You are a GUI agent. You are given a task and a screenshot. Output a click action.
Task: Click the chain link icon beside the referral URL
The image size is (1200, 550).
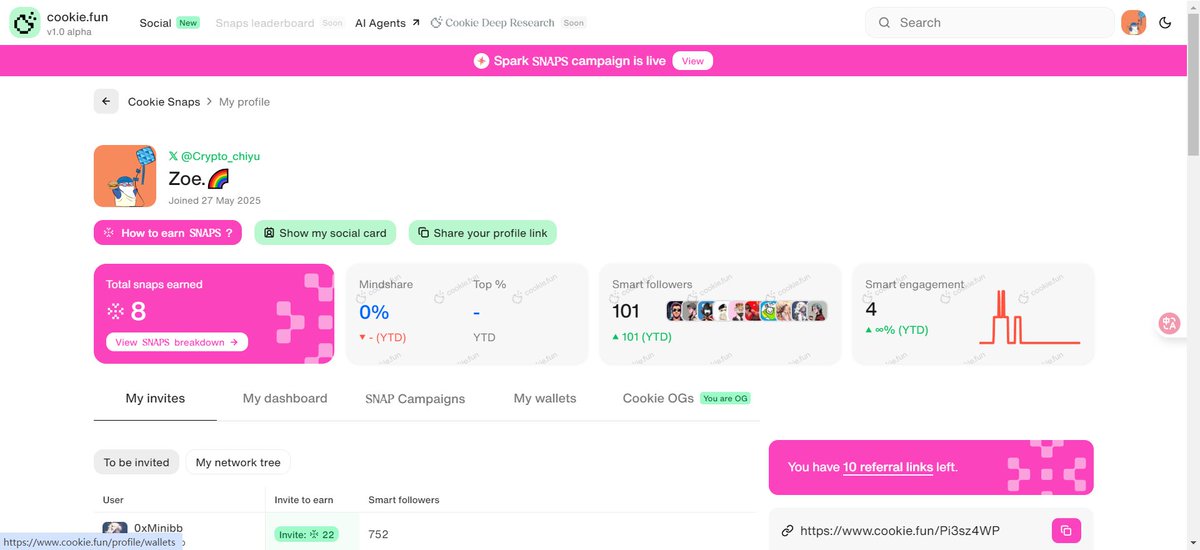[x=787, y=530]
